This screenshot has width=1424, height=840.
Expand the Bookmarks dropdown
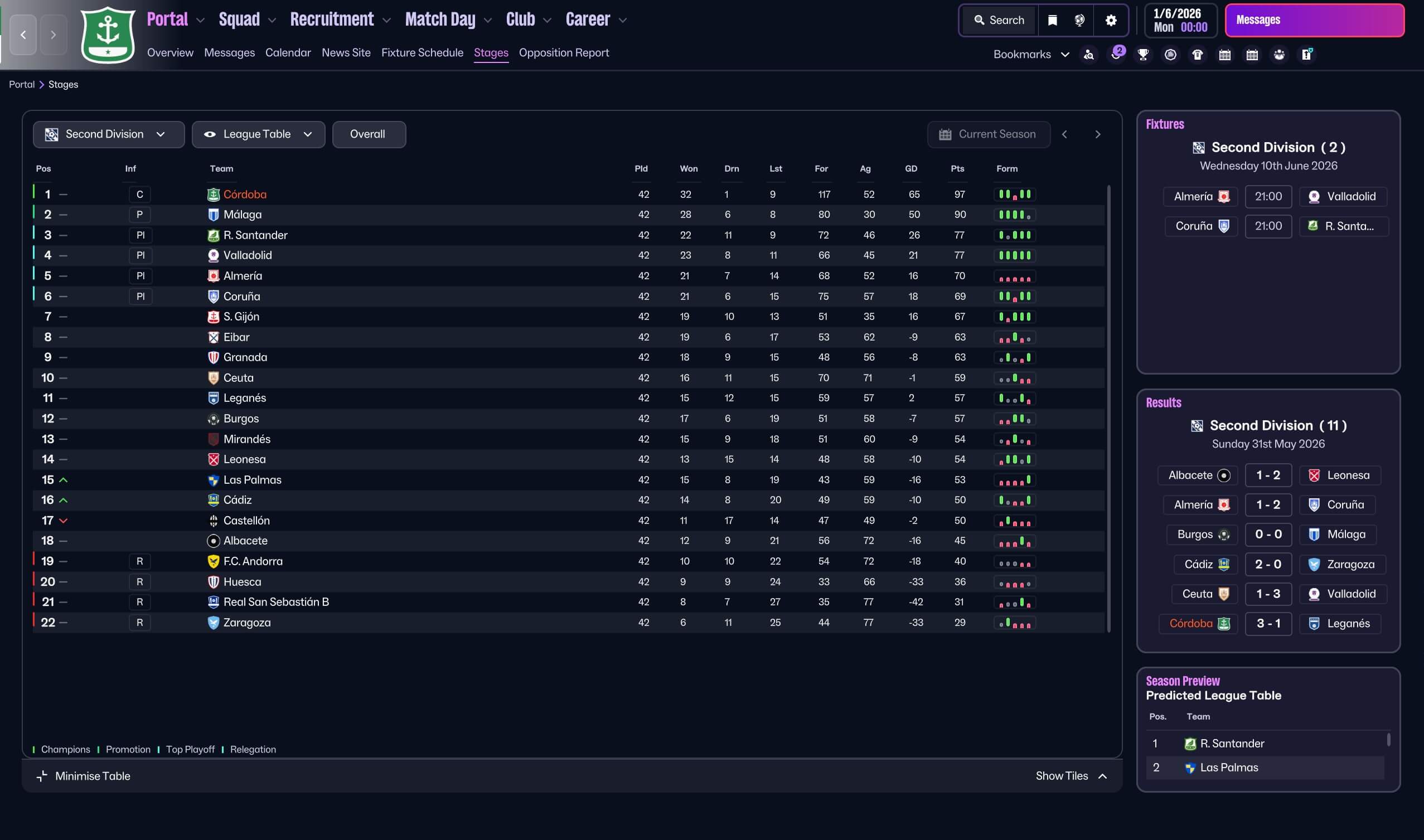(1030, 54)
